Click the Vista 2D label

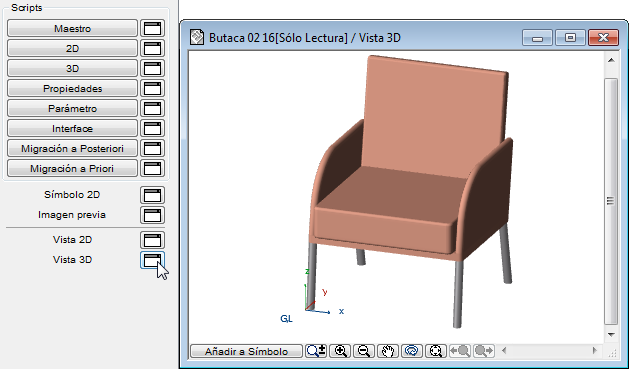73,239
